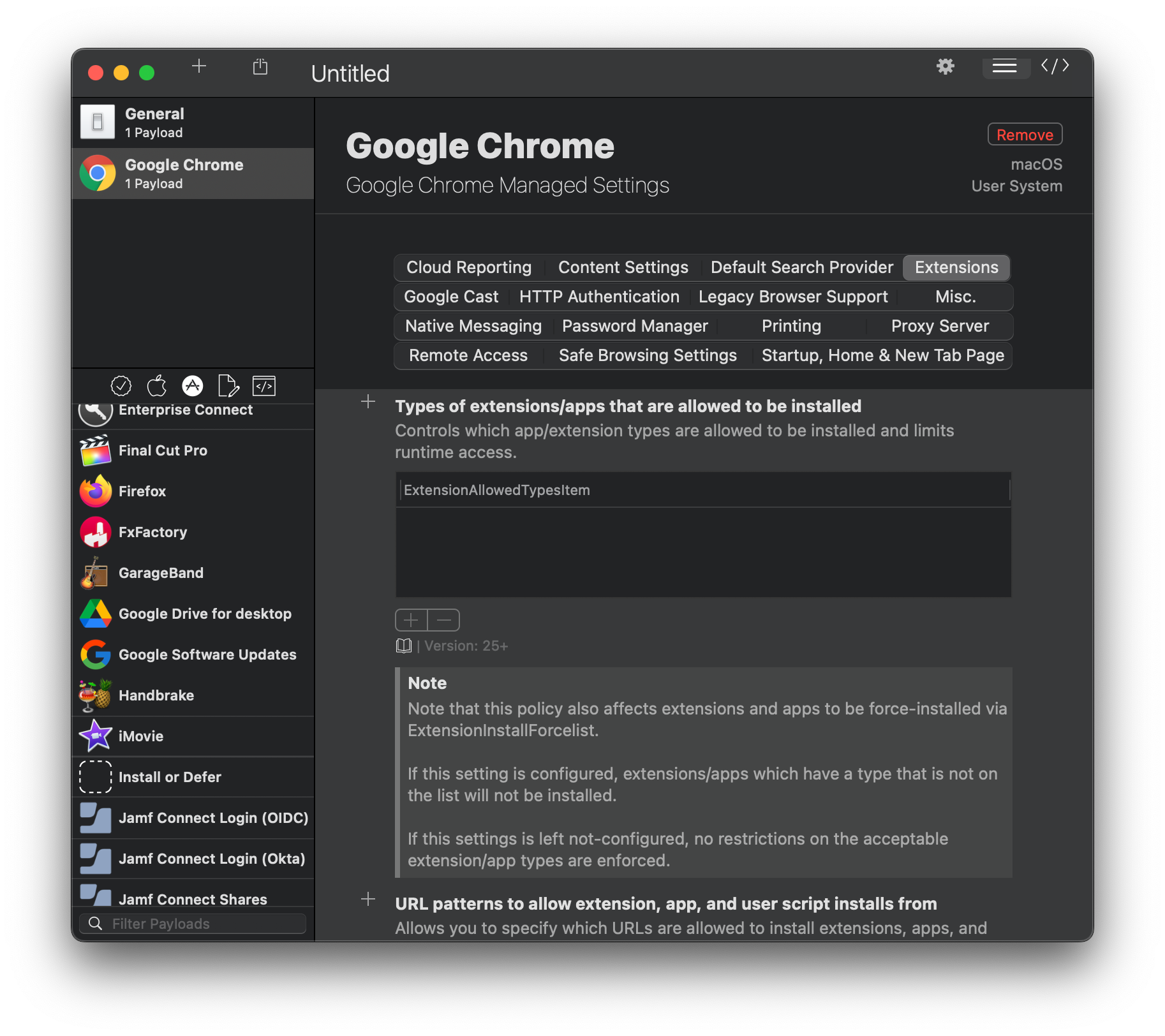This screenshot has width=1165, height=1036.
Task: Open the settings gear in title bar
Action: point(945,66)
